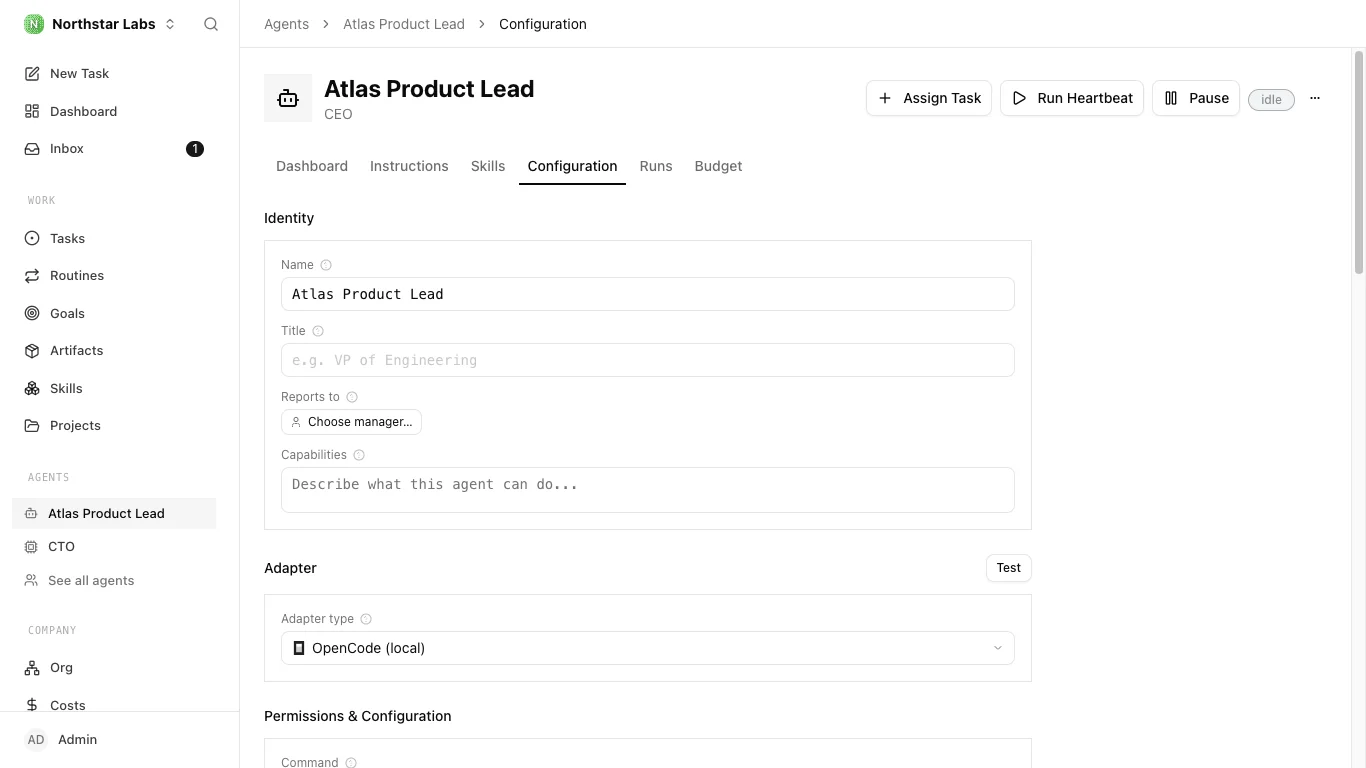Image resolution: width=1366 pixels, height=768 pixels.
Task: Click the page vertical scrollbar
Action: click(x=1359, y=160)
